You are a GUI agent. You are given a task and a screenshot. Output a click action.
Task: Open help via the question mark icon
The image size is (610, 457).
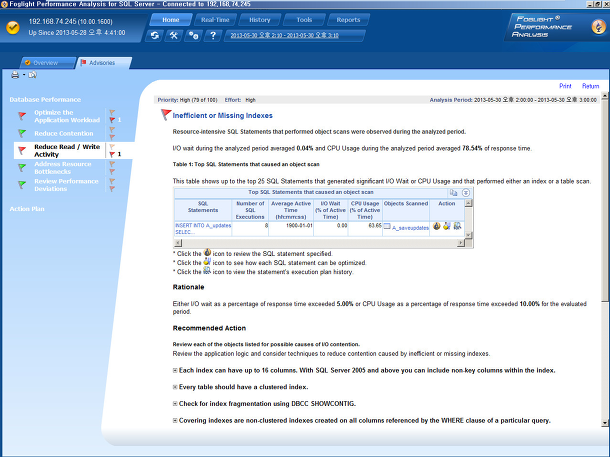213,35
